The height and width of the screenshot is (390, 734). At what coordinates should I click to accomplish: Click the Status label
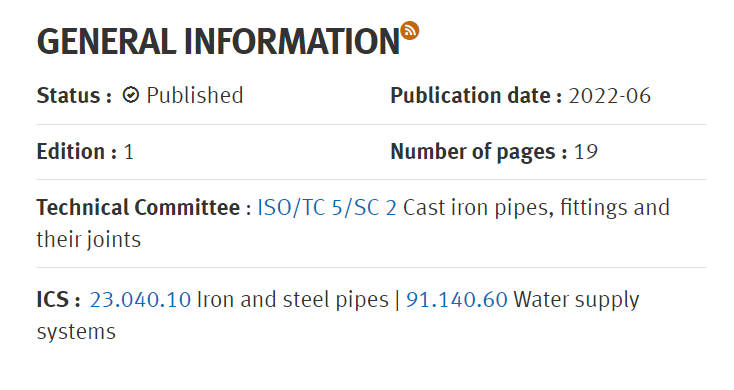(x=74, y=96)
